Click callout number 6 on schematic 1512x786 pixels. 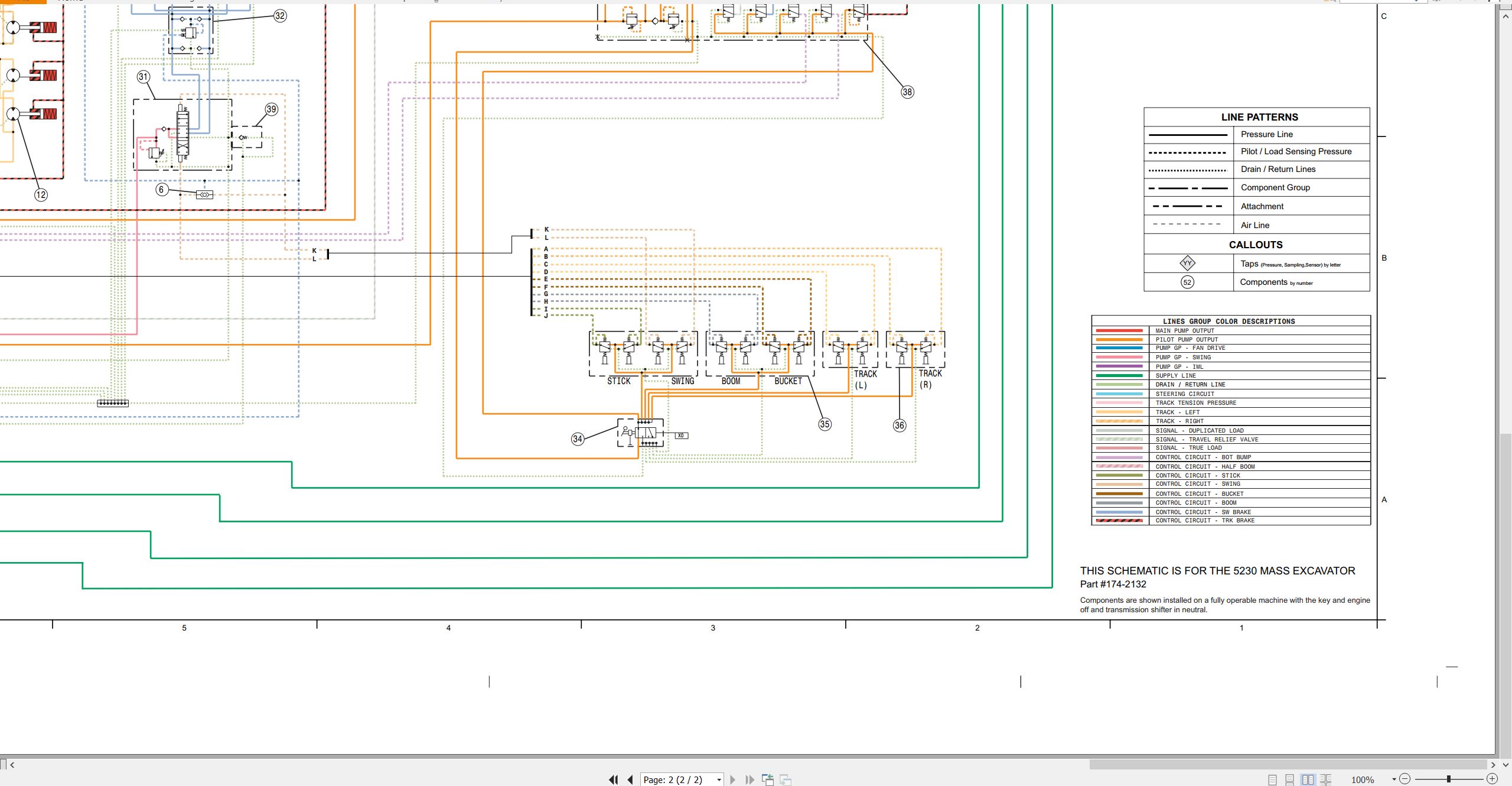click(x=162, y=189)
